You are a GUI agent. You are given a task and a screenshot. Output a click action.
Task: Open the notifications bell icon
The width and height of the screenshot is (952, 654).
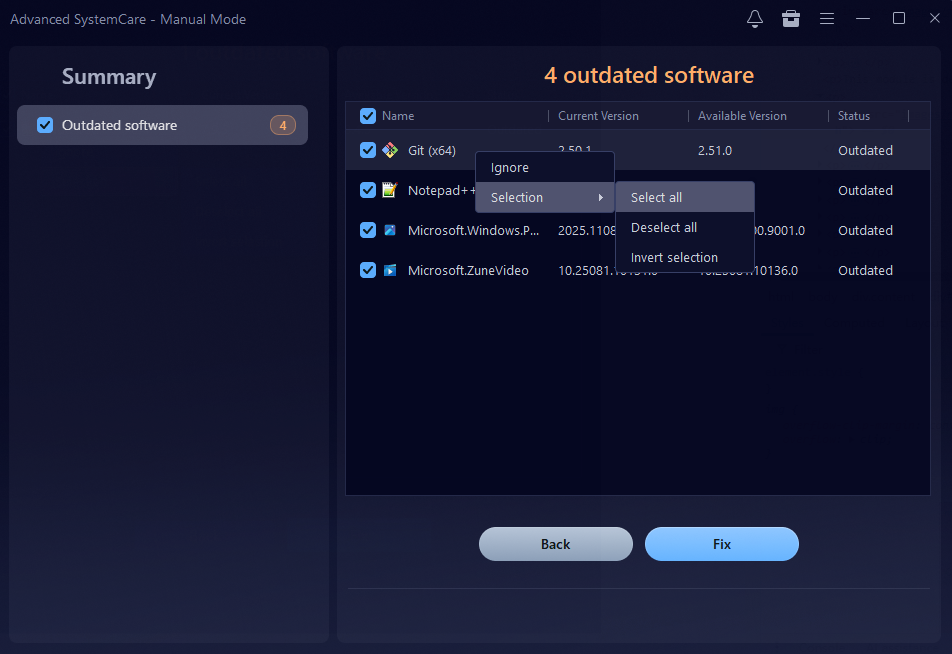pos(755,19)
